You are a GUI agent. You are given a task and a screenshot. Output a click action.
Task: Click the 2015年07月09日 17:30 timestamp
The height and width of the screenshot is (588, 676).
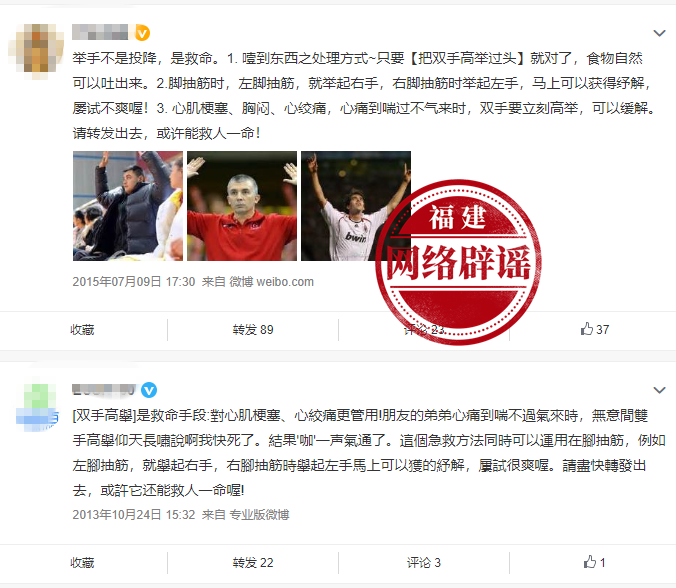tap(134, 282)
